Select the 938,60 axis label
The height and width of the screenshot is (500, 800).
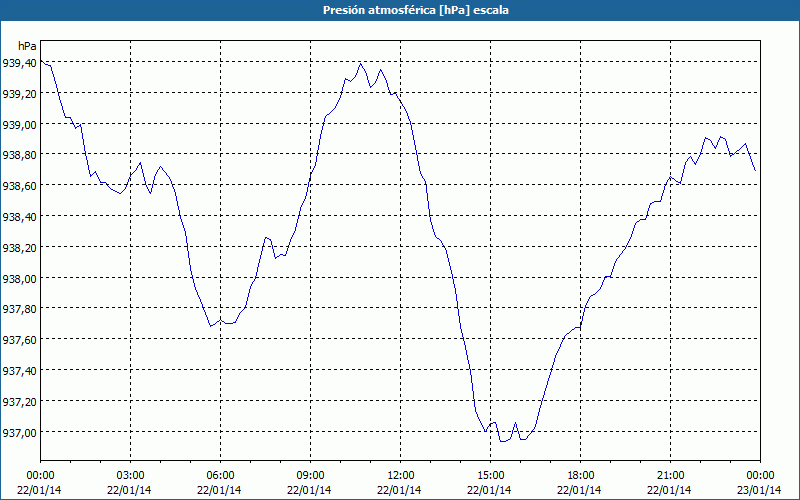[19, 186]
